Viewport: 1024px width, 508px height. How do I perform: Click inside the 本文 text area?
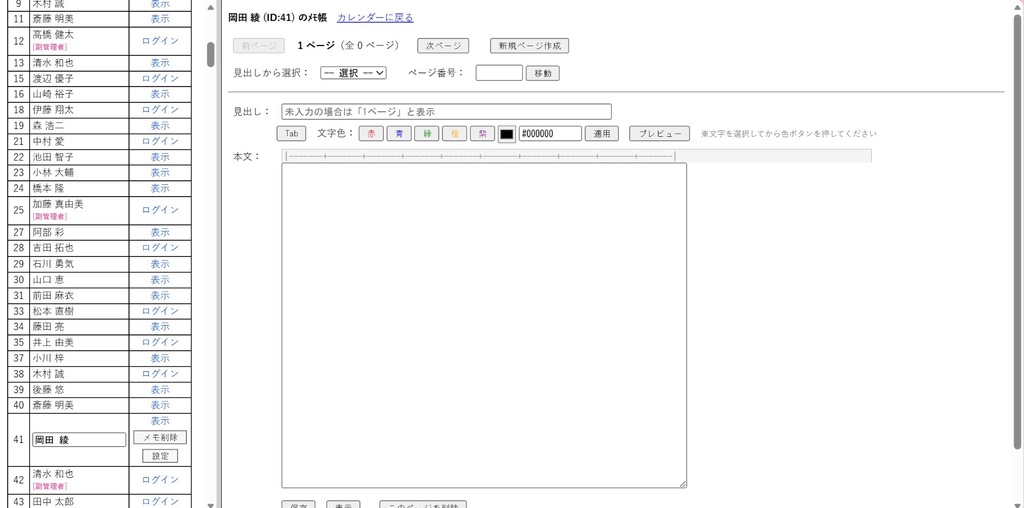coord(484,325)
